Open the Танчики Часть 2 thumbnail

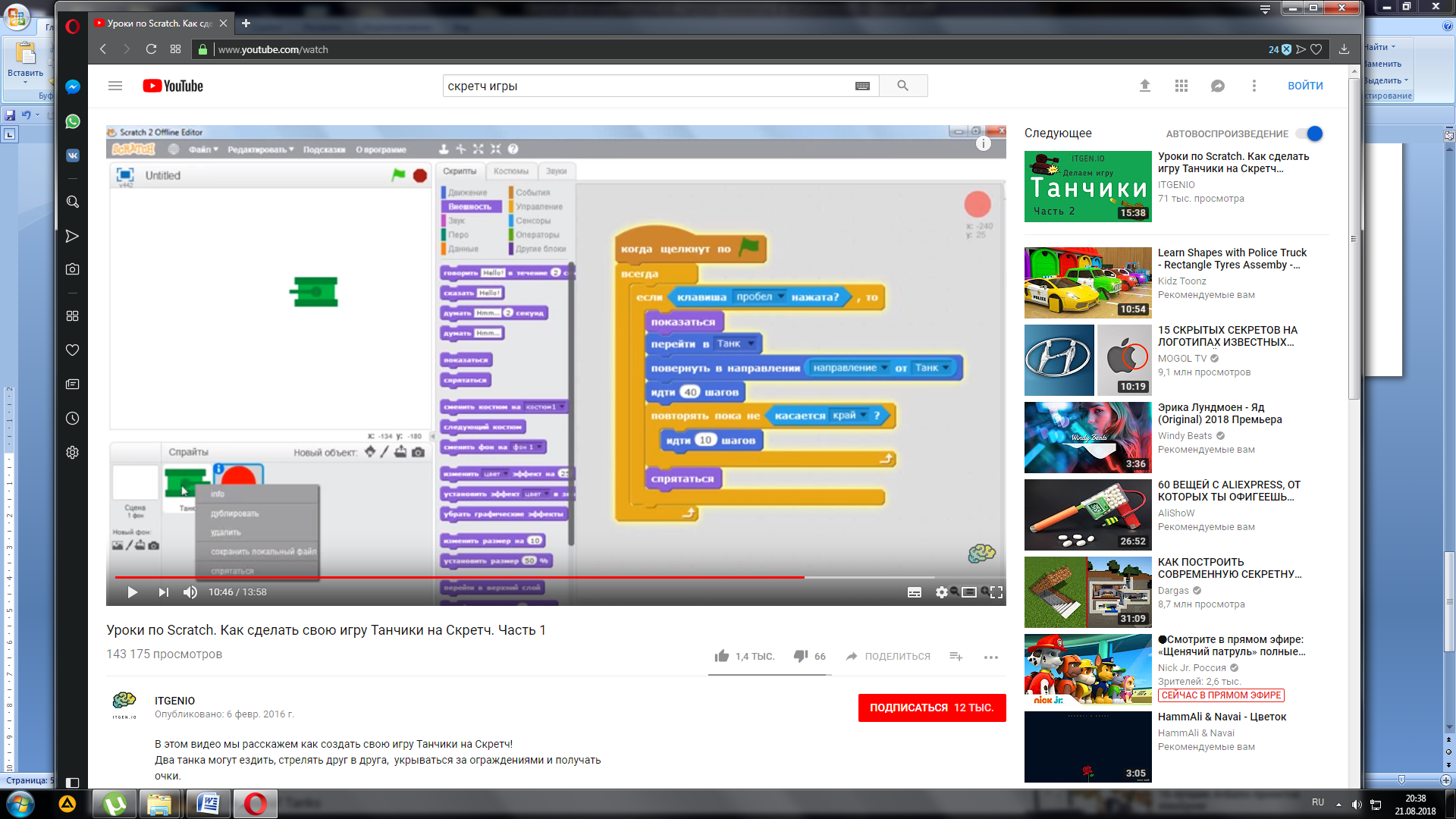click(1088, 187)
